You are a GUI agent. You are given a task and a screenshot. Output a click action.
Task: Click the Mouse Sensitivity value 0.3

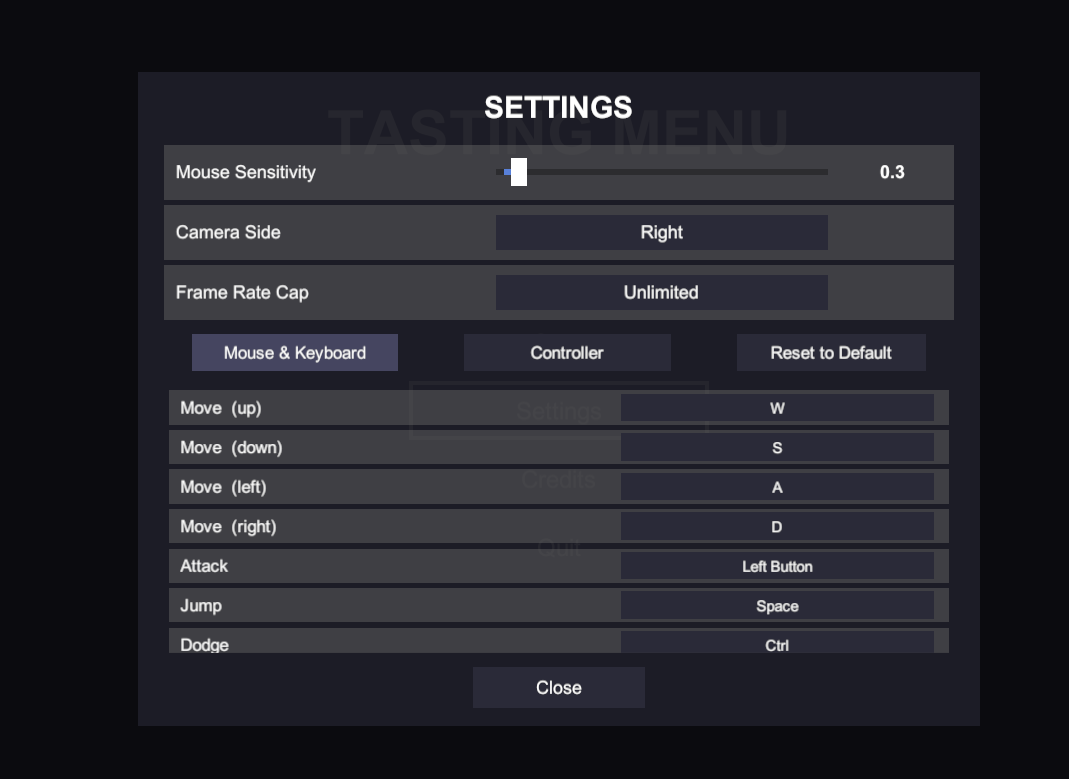[892, 172]
